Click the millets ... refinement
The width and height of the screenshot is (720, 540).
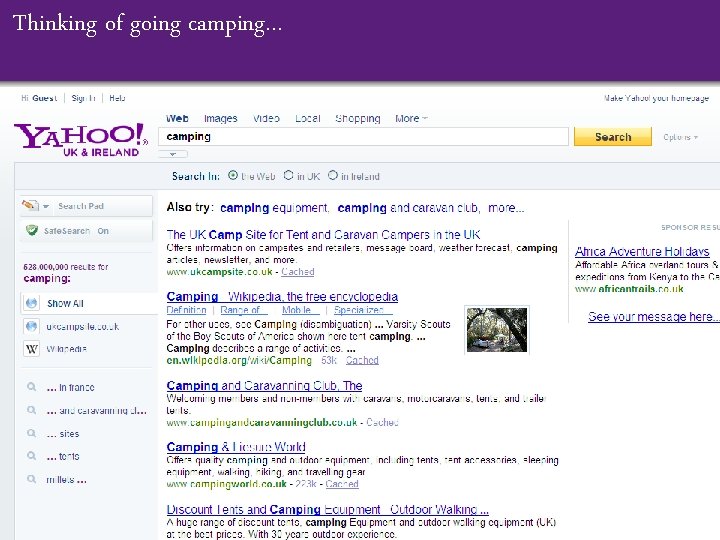click(x=66, y=479)
